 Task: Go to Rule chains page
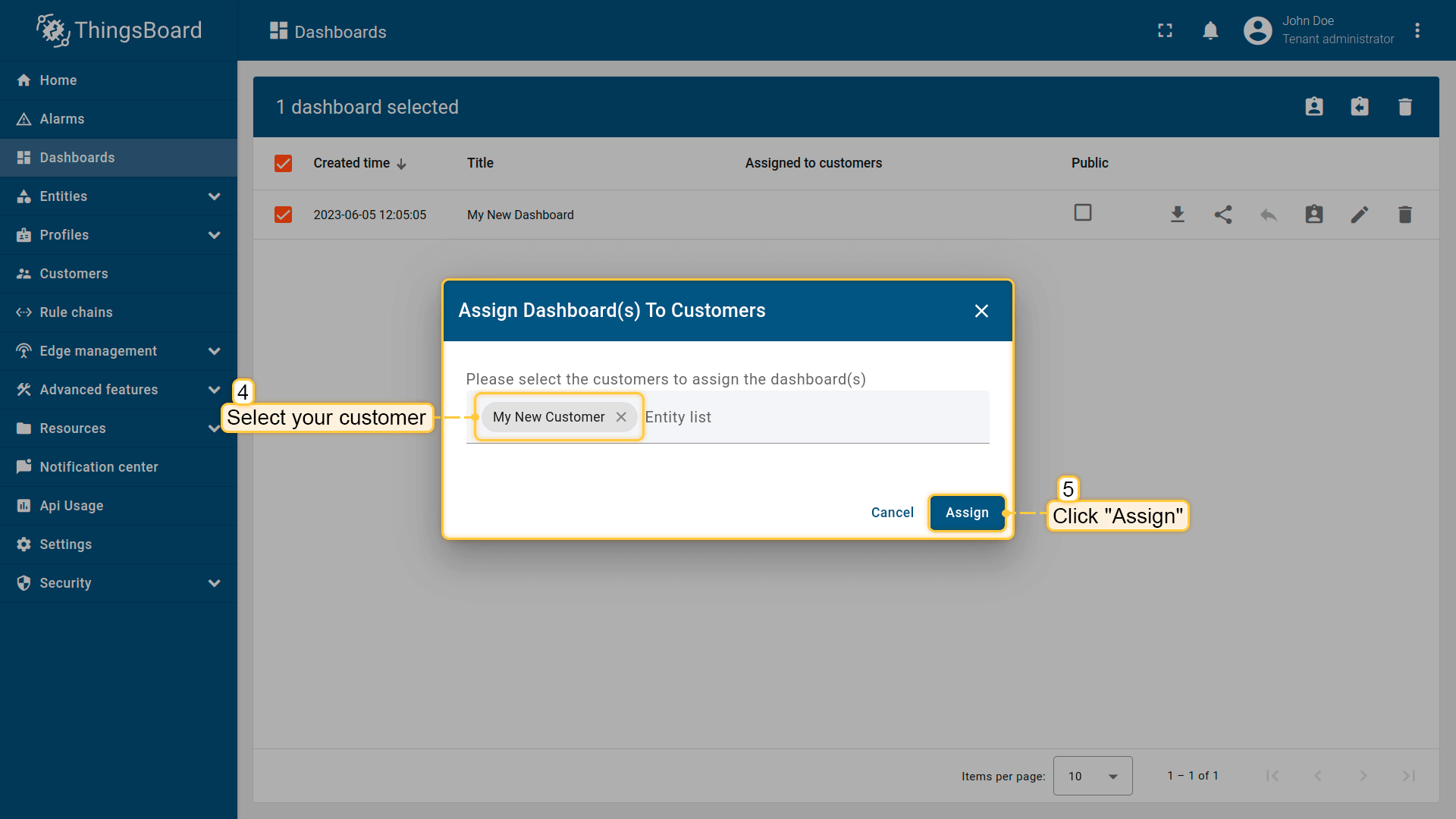click(x=76, y=312)
